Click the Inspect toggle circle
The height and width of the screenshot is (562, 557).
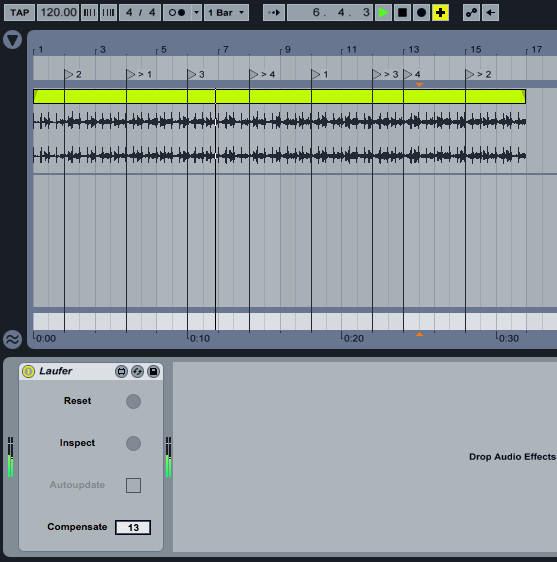coord(133,443)
